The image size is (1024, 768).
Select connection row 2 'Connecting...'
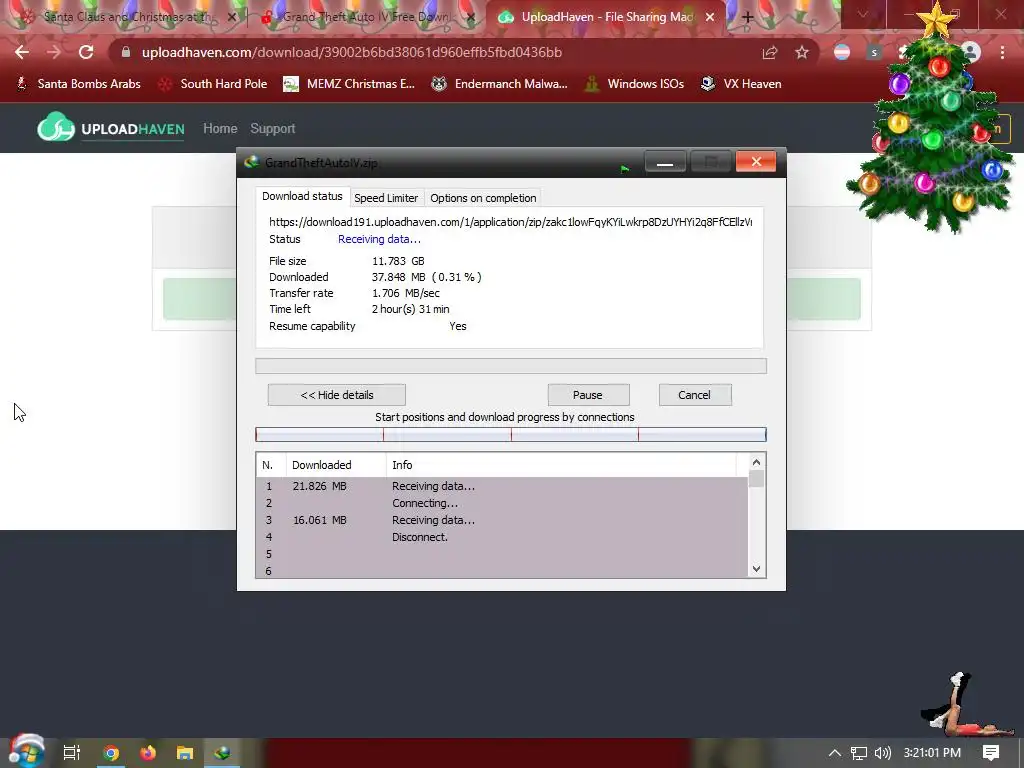click(x=502, y=503)
